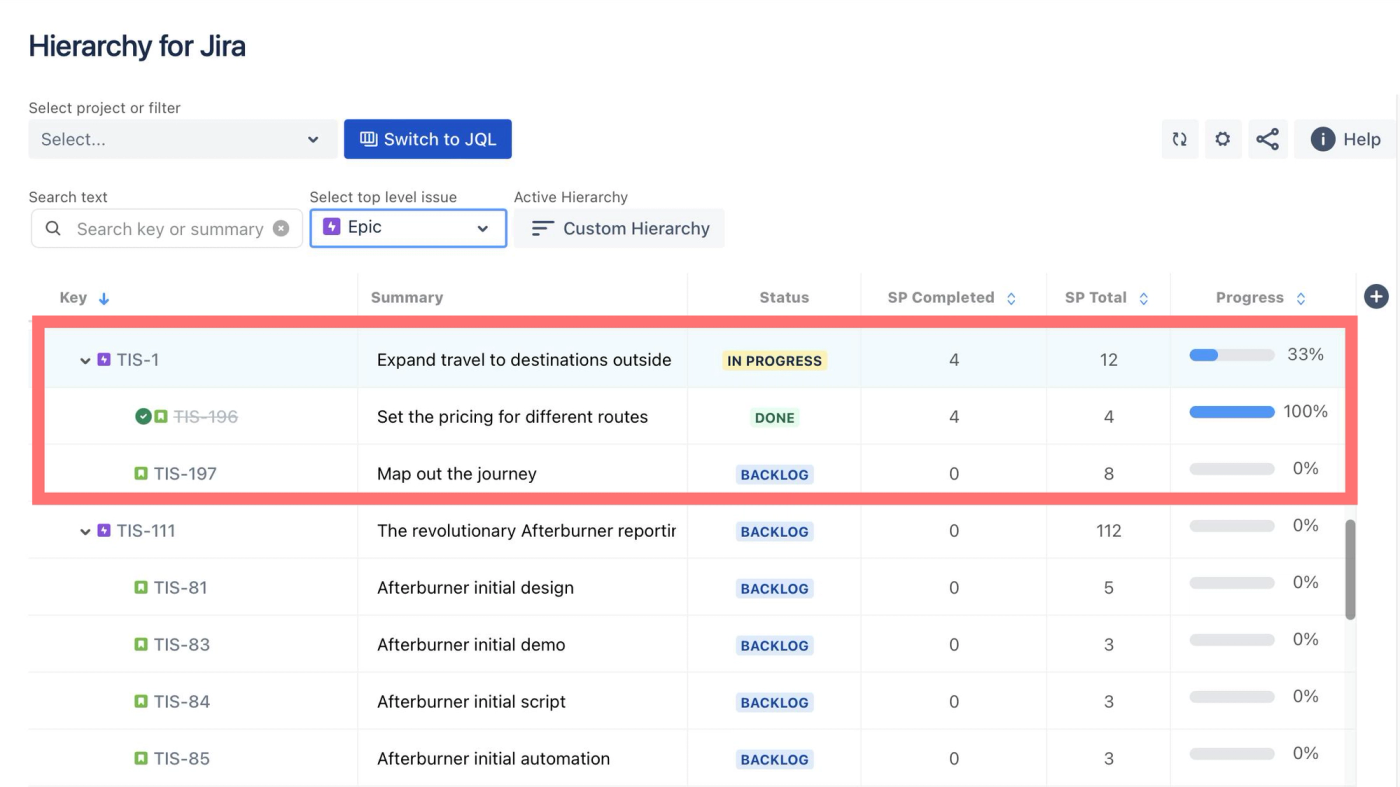Click the purple epic icon next to TIS-111

[104, 530]
